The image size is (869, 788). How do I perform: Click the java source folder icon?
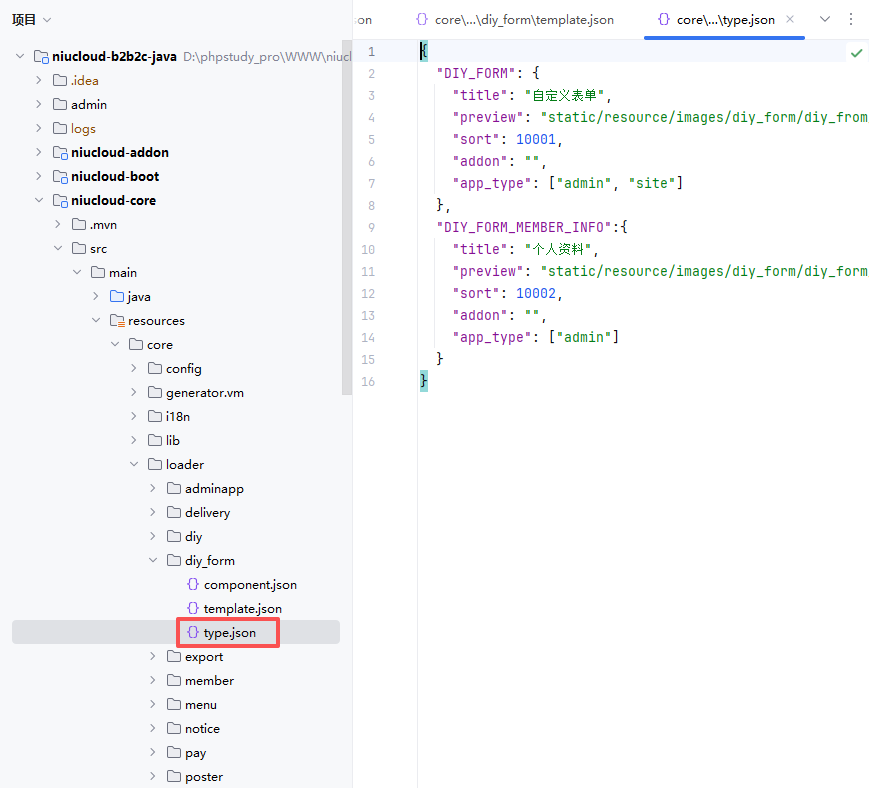[x=116, y=297]
